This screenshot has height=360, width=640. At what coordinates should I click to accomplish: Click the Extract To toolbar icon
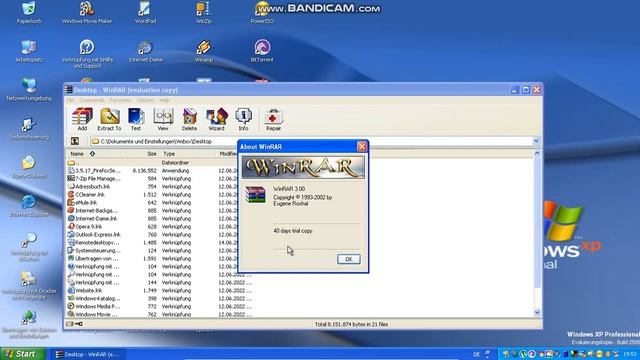[x=109, y=119]
